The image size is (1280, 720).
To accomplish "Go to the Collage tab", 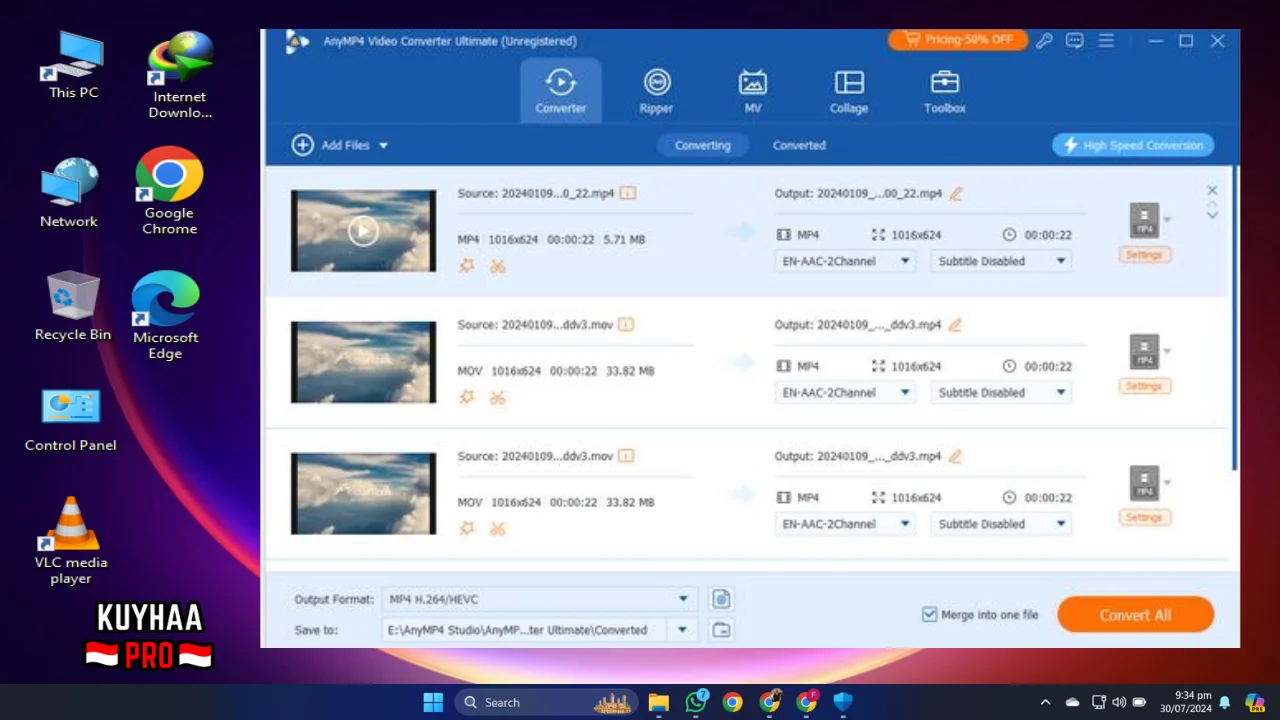I will pyautogui.click(x=848, y=91).
